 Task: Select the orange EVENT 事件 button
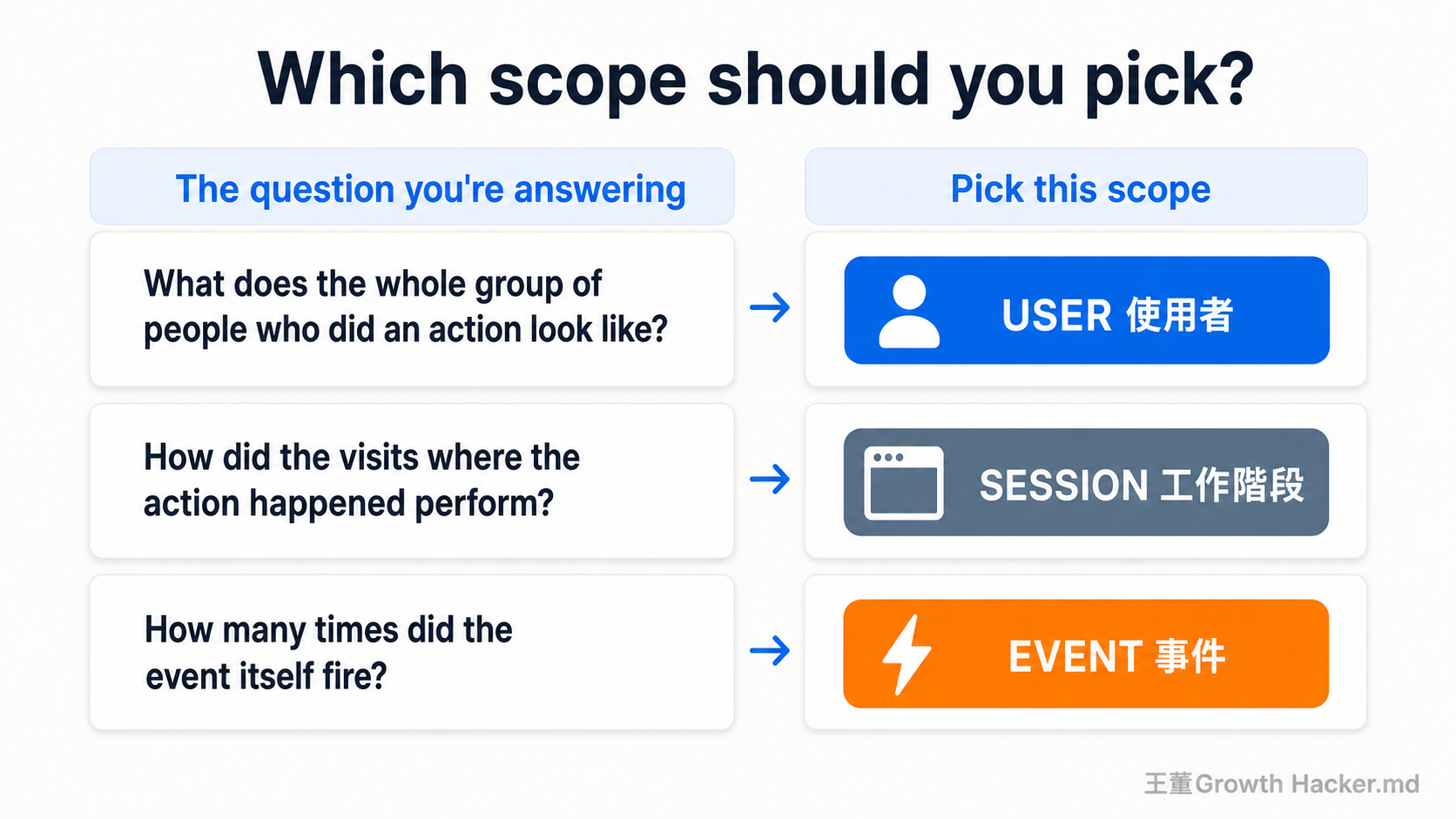(x=1086, y=654)
